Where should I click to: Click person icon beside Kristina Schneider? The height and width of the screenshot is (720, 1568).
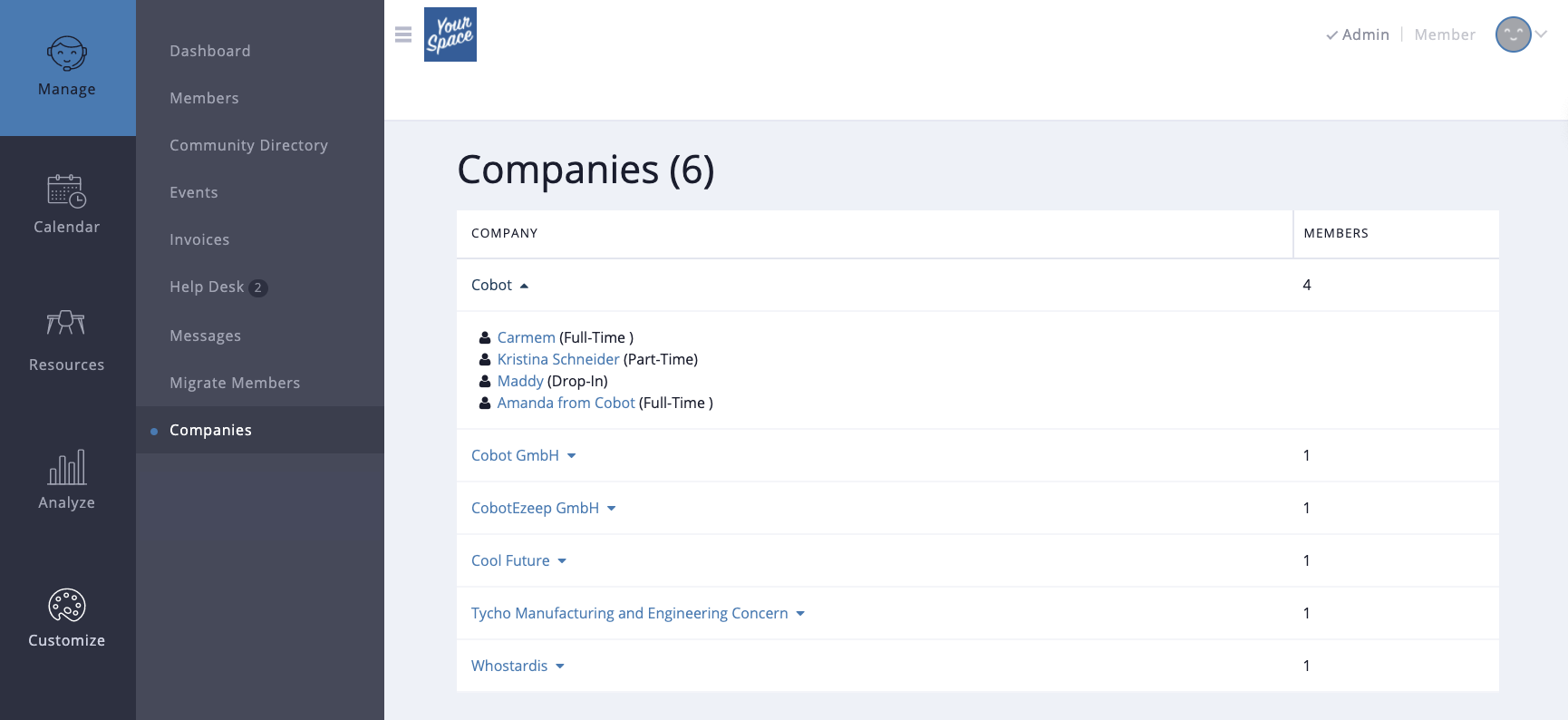[485, 359]
